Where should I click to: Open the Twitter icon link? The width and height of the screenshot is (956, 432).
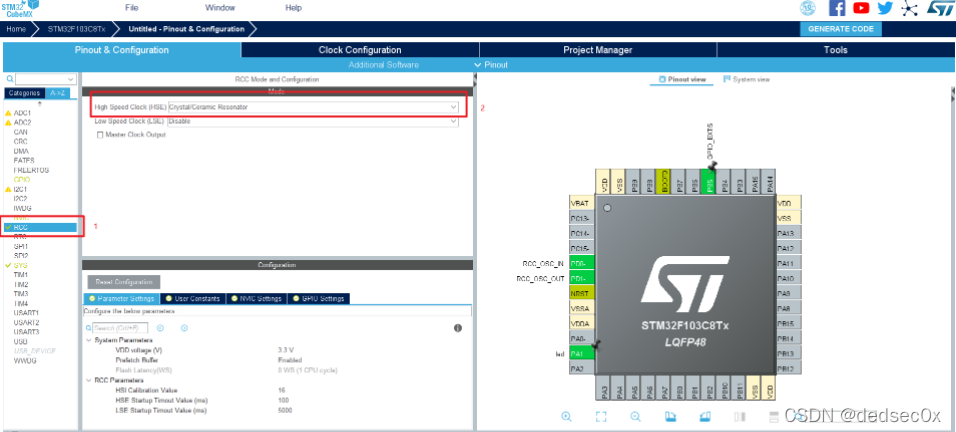tap(885, 8)
